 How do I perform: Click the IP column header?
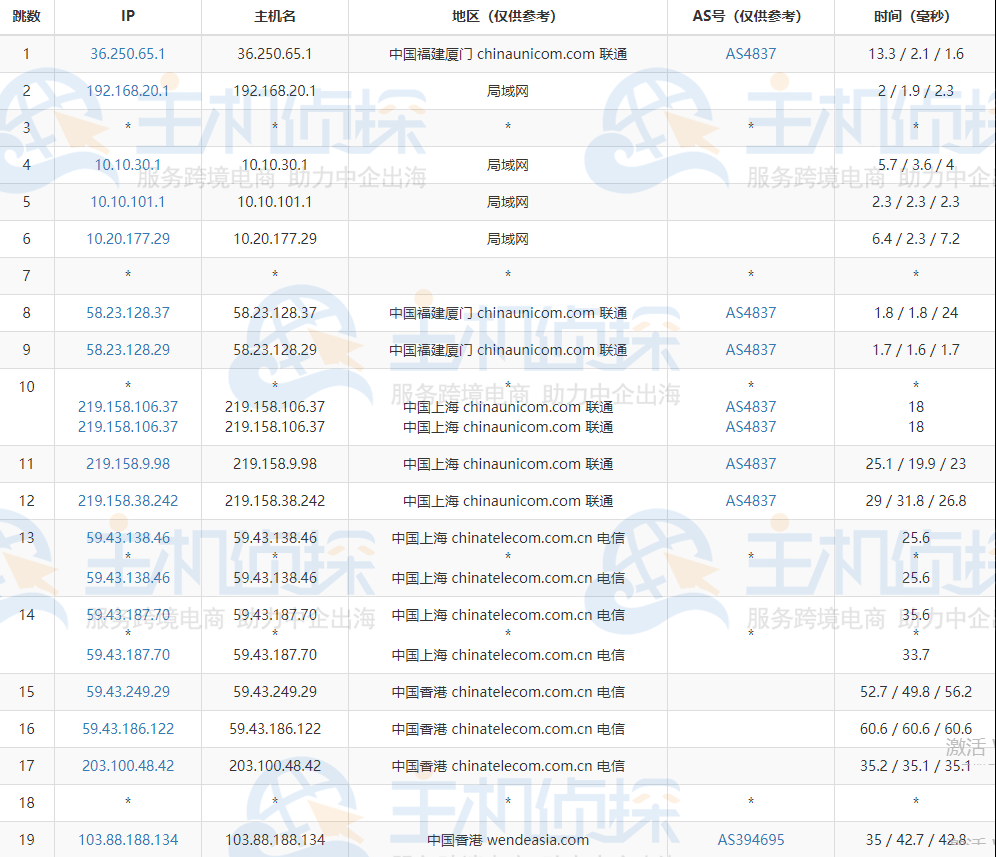click(x=127, y=16)
